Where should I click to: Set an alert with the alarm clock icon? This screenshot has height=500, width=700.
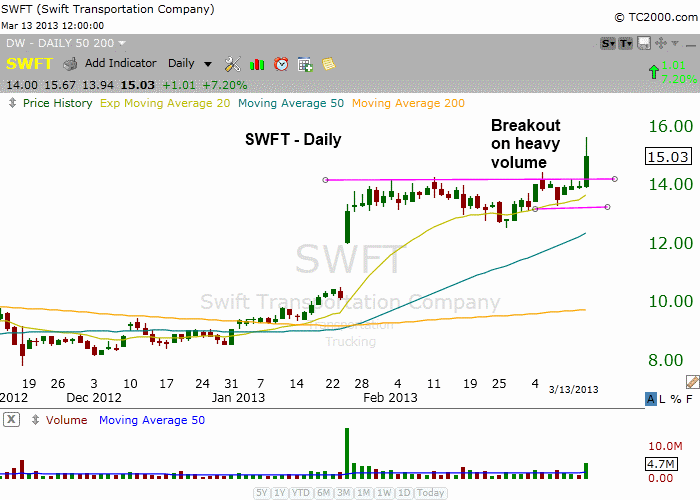point(281,64)
